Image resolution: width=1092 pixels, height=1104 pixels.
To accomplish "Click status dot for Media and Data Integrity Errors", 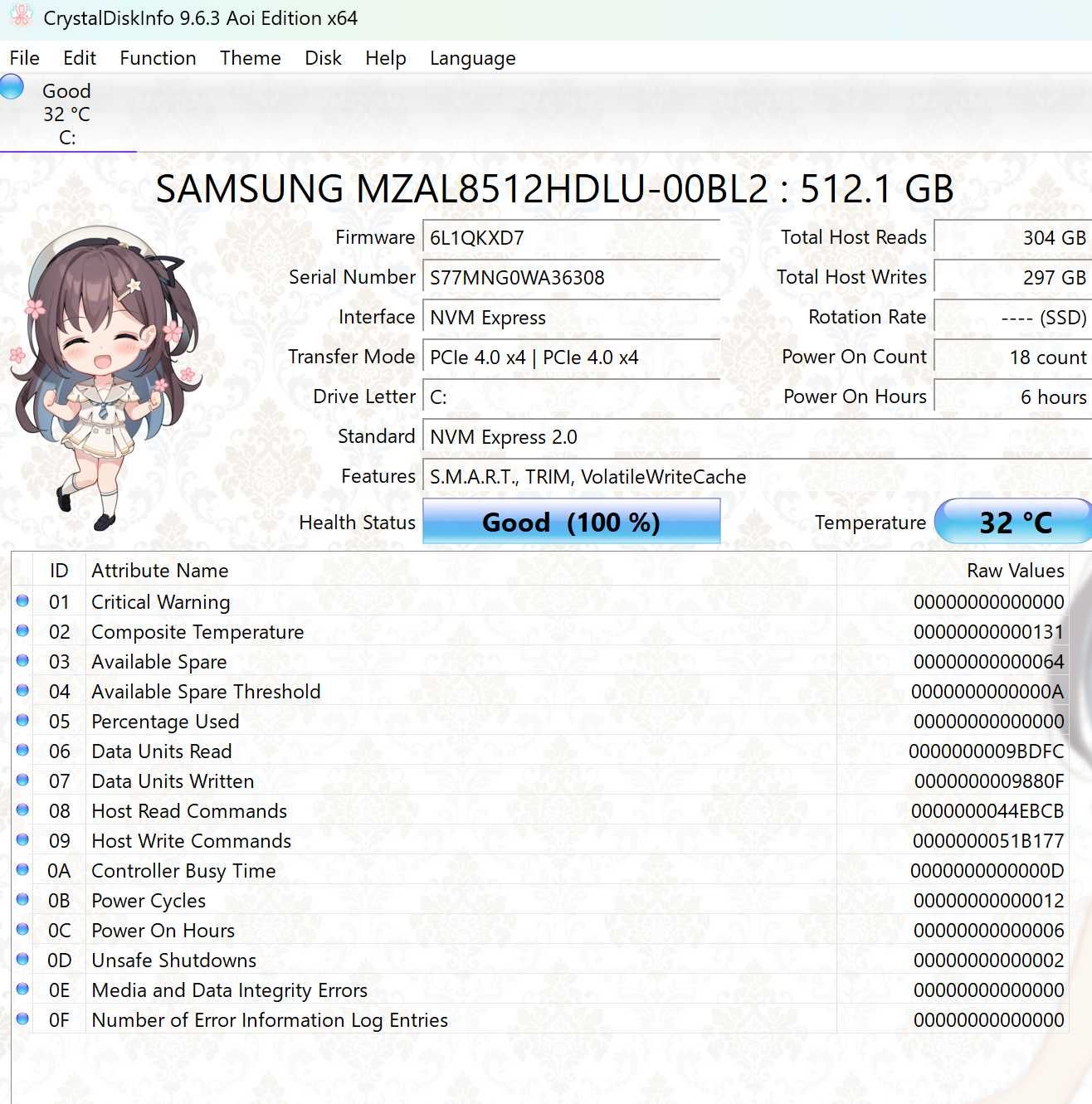I will click(22, 990).
